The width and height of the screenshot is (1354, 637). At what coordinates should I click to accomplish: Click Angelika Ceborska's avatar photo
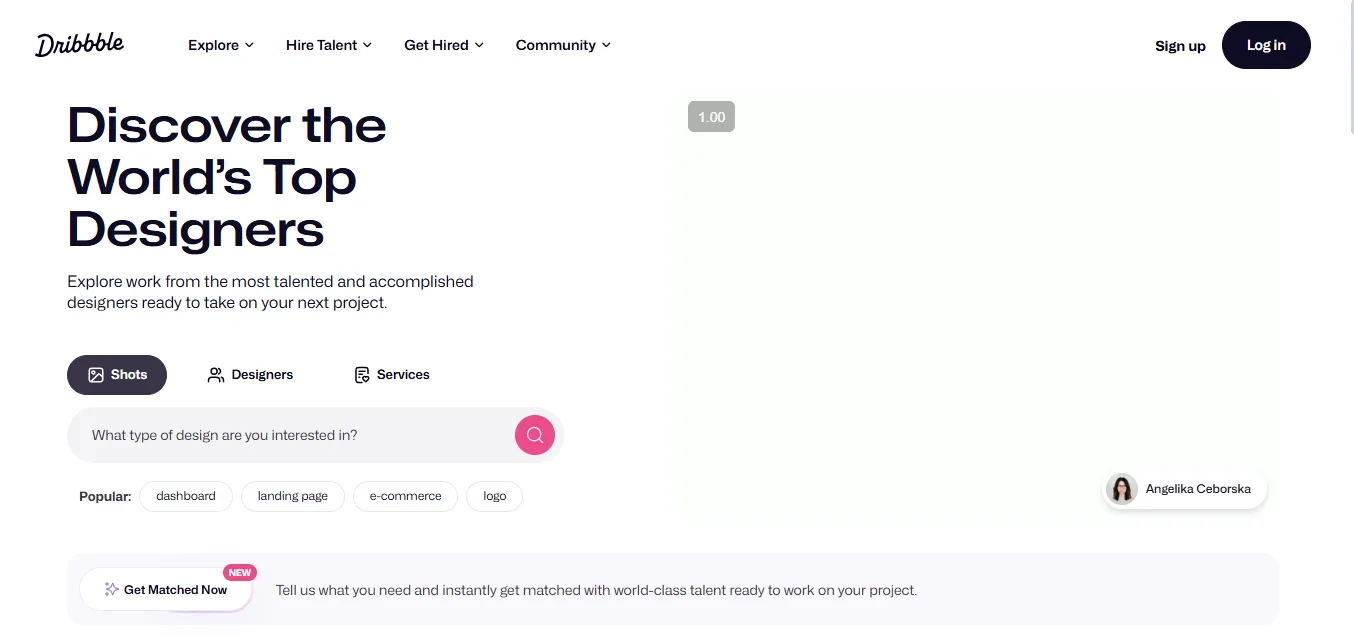point(1123,489)
